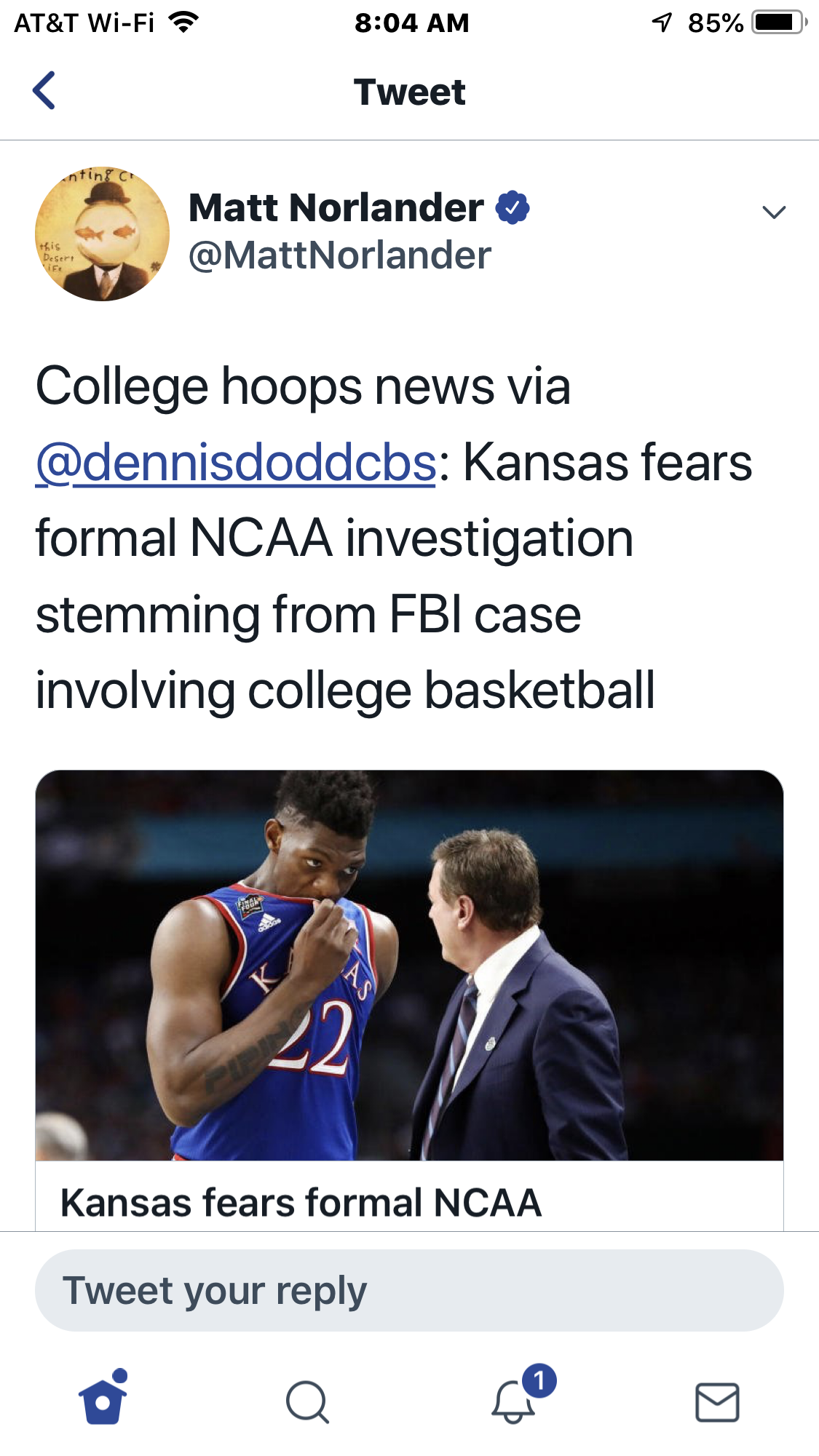Open the Notifications bell icon

[513, 1401]
